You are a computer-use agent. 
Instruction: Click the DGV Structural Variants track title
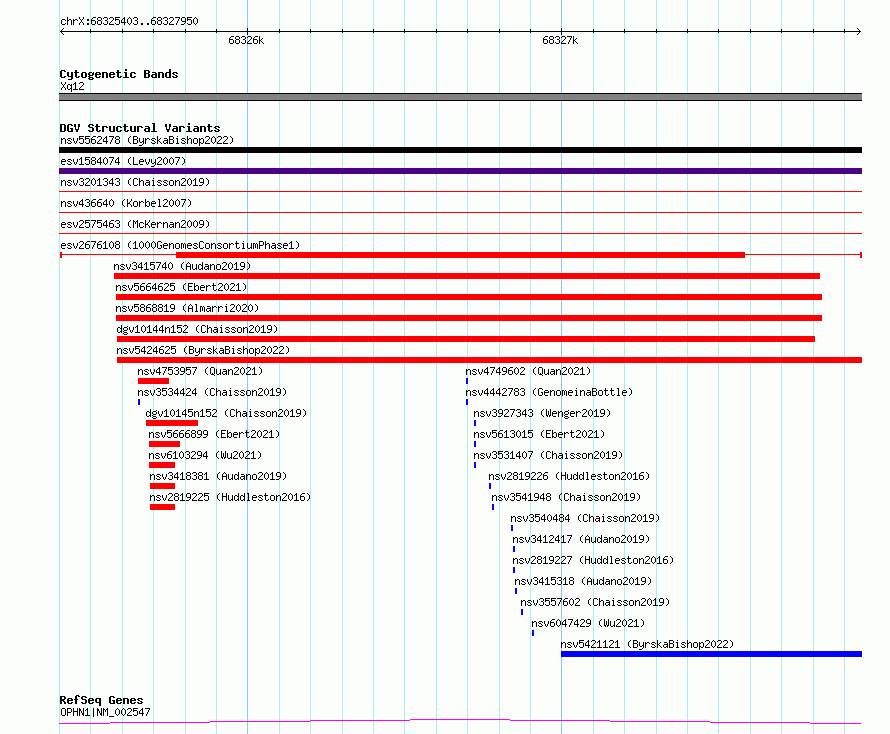coord(140,128)
